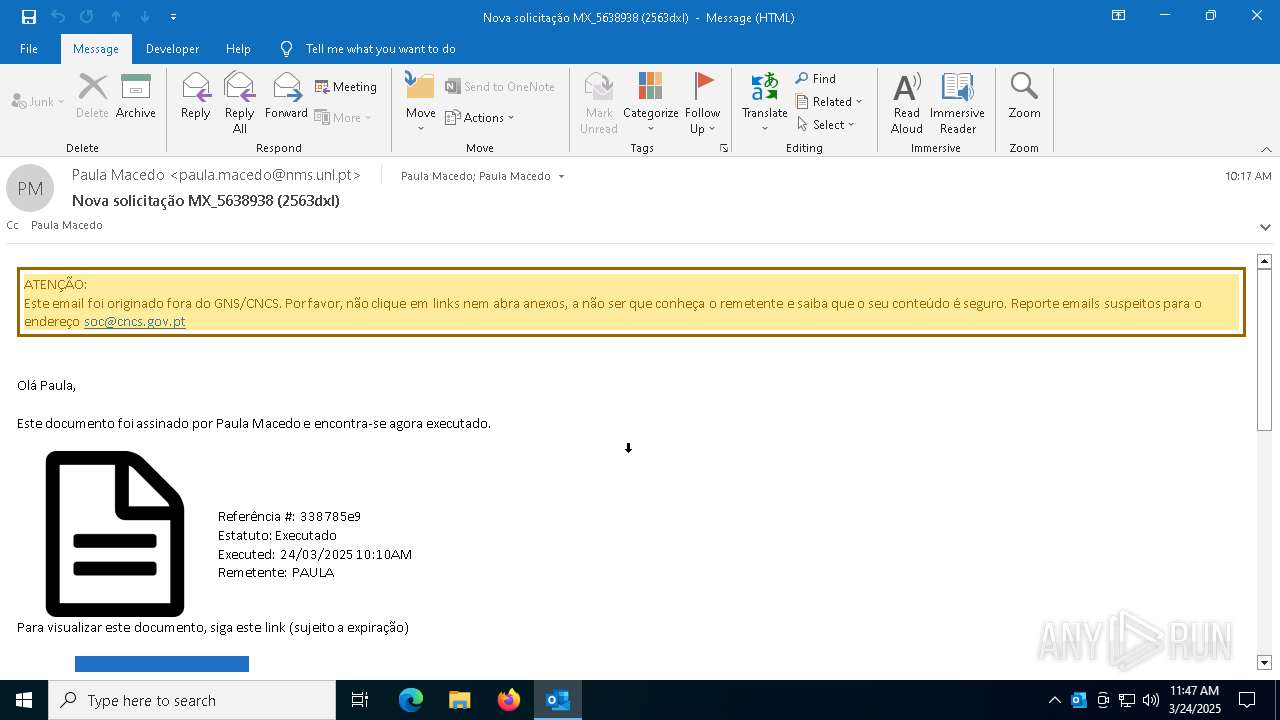Click the document image in email
This screenshot has height=720, width=1280.
(x=115, y=533)
